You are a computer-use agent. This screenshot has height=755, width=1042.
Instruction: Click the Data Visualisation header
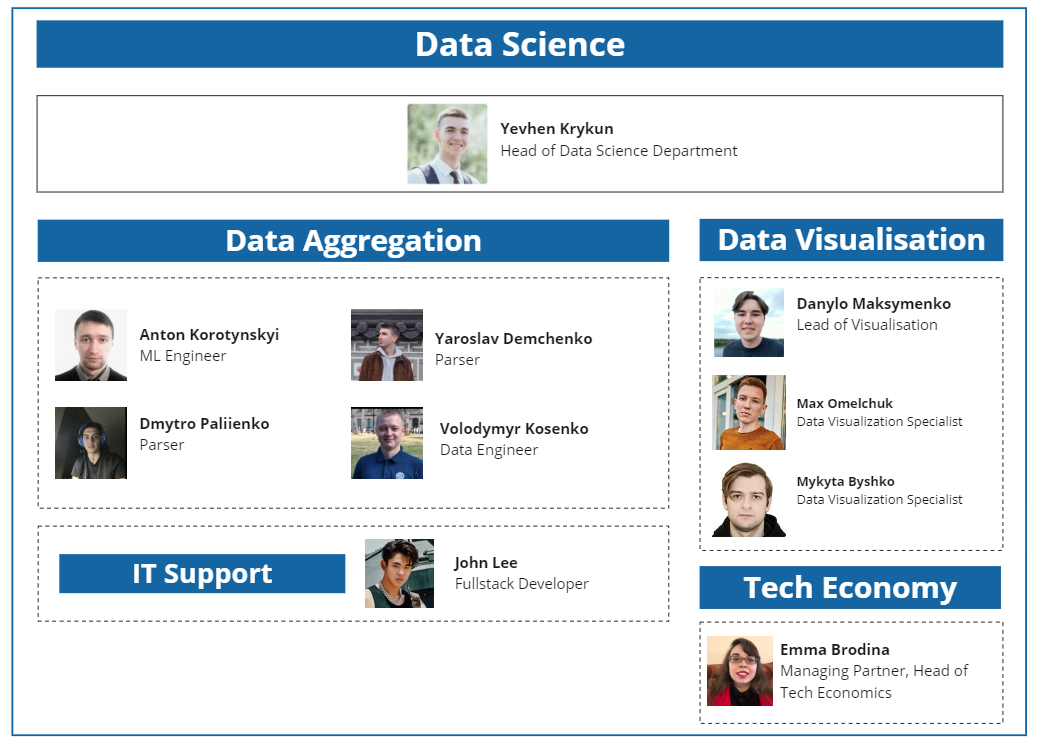[851, 240]
